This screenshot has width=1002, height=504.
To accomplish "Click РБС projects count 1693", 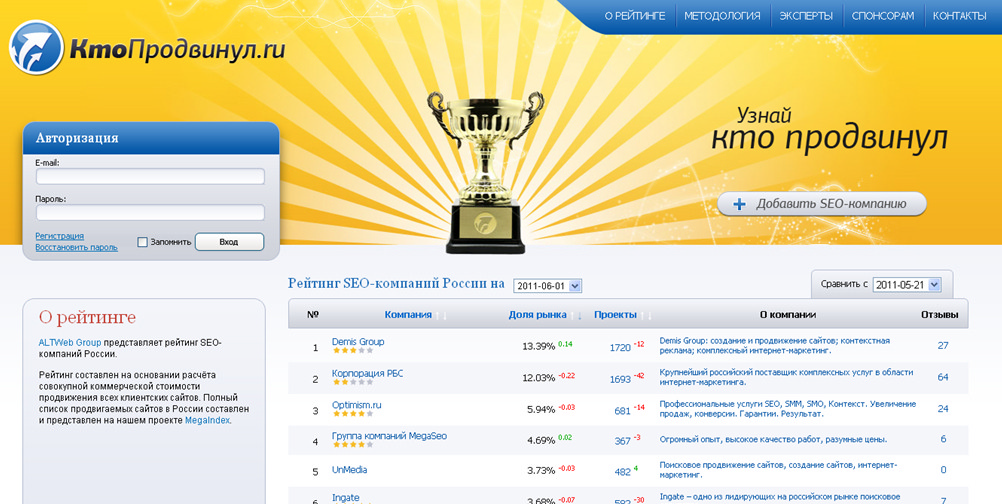I will [x=620, y=379].
